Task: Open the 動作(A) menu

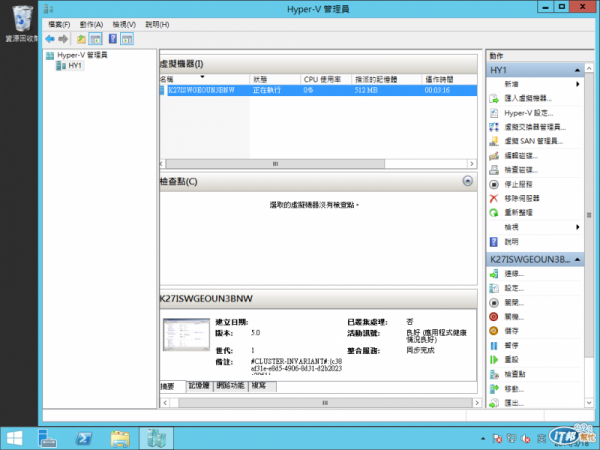Action: [x=91, y=24]
